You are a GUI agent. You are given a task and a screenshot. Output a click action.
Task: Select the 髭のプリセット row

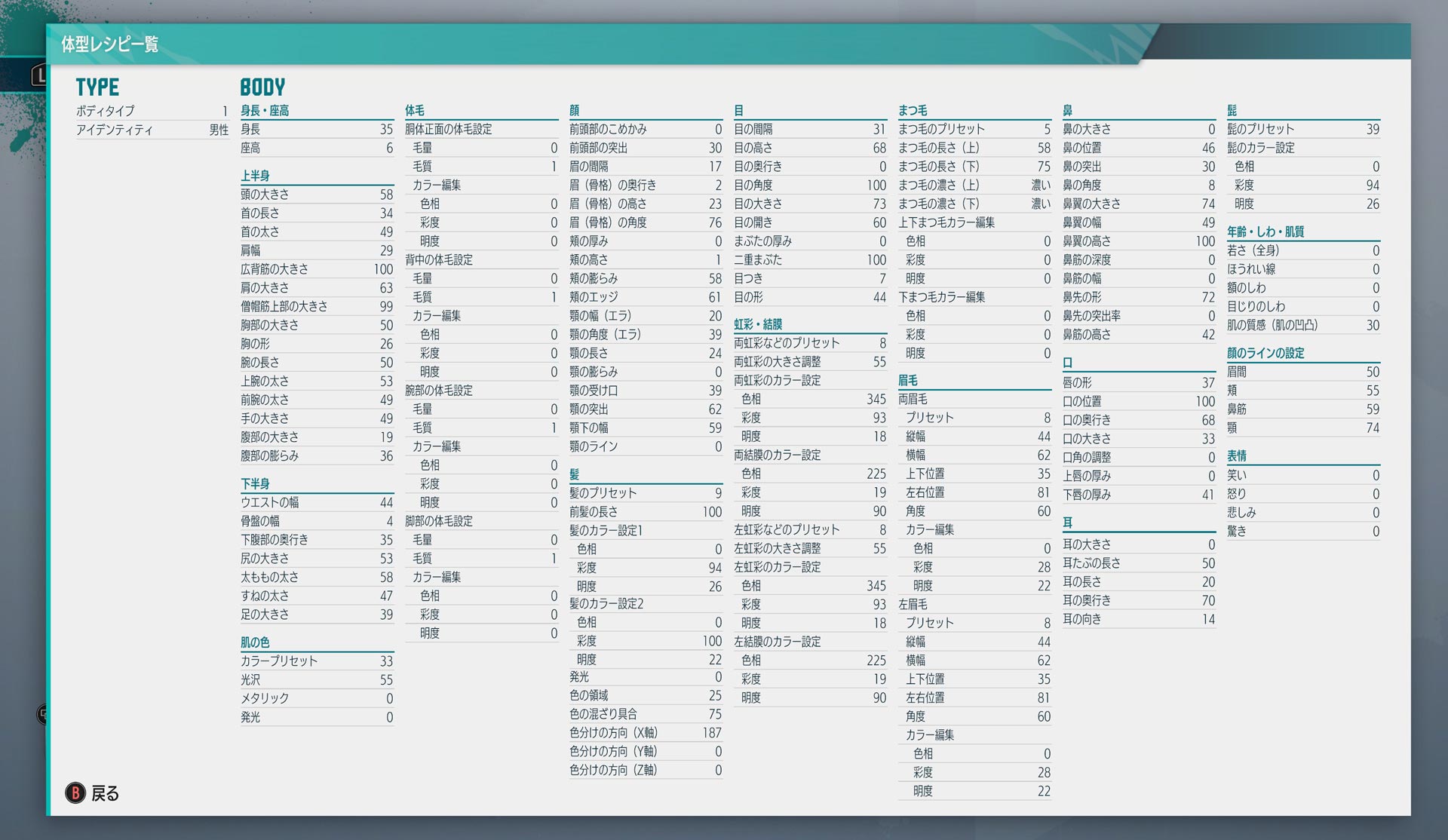click(x=1302, y=130)
